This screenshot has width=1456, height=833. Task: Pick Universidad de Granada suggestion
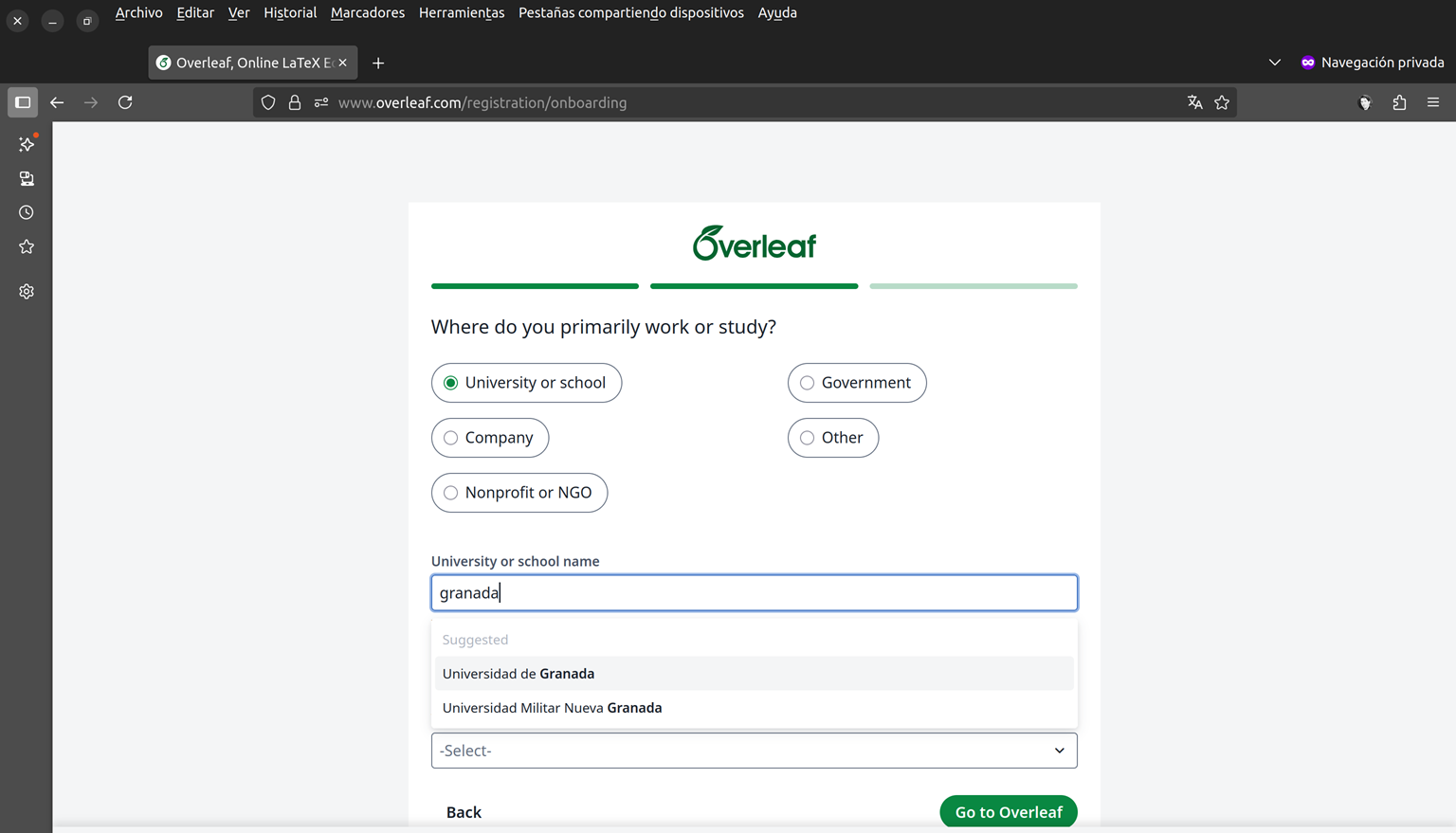[x=519, y=674]
